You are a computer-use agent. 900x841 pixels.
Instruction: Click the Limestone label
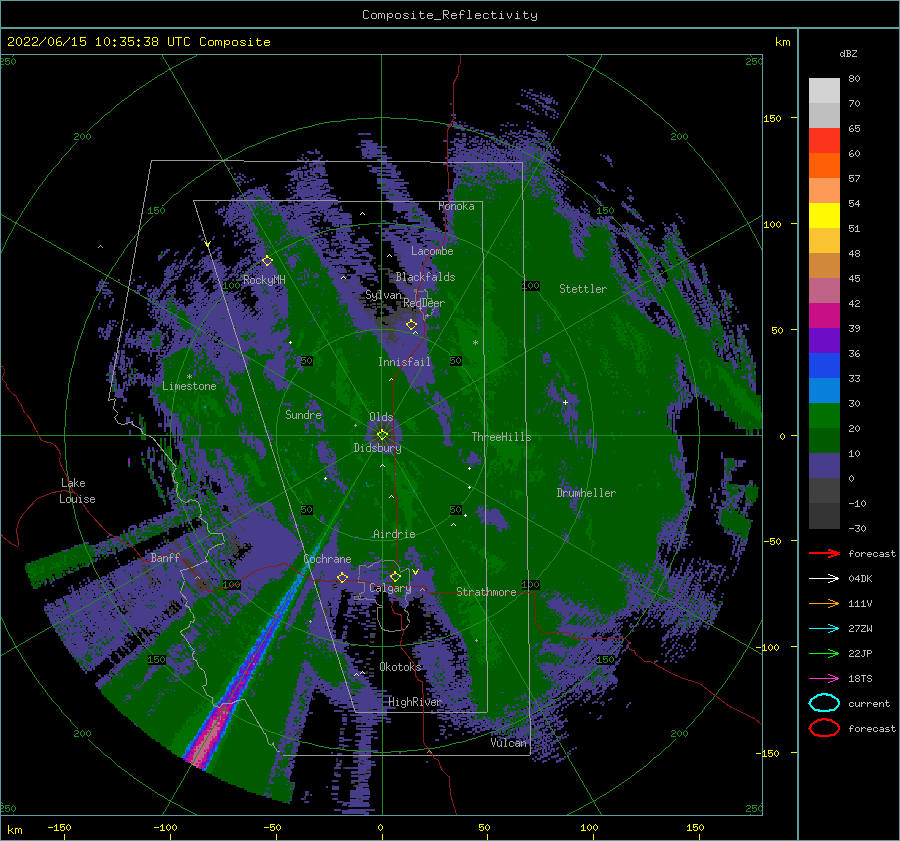click(189, 386)
